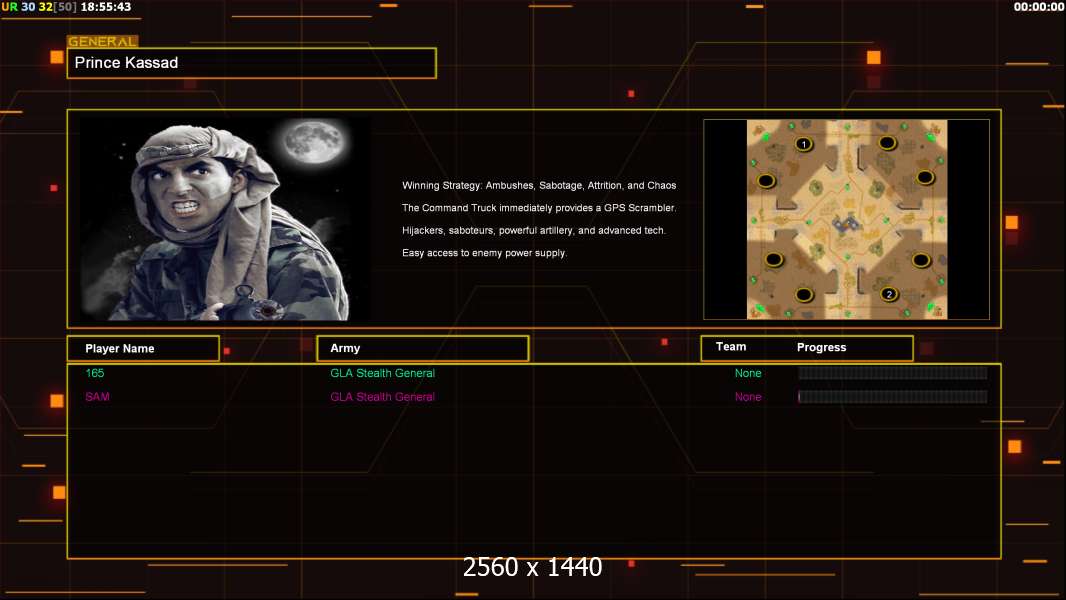
Task: Click the Progress column label
Action: [821, 347]
